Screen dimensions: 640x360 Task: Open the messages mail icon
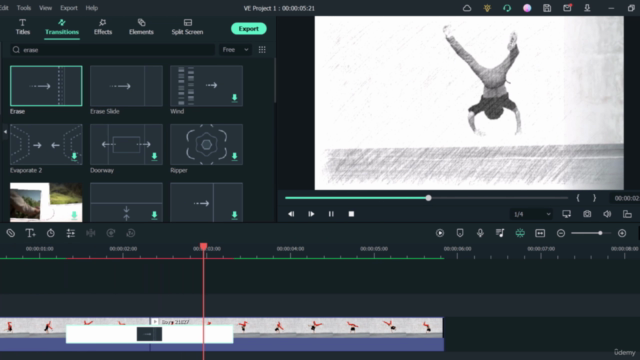(x=567, y=8)
